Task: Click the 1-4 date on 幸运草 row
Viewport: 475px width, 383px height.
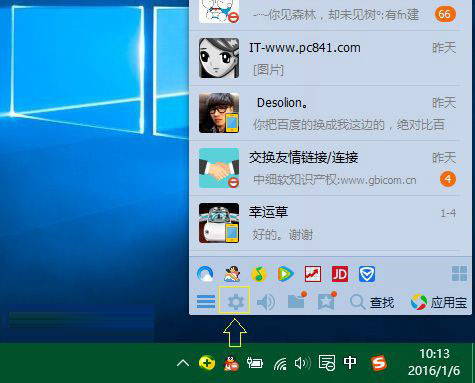Action: (448, 213)
